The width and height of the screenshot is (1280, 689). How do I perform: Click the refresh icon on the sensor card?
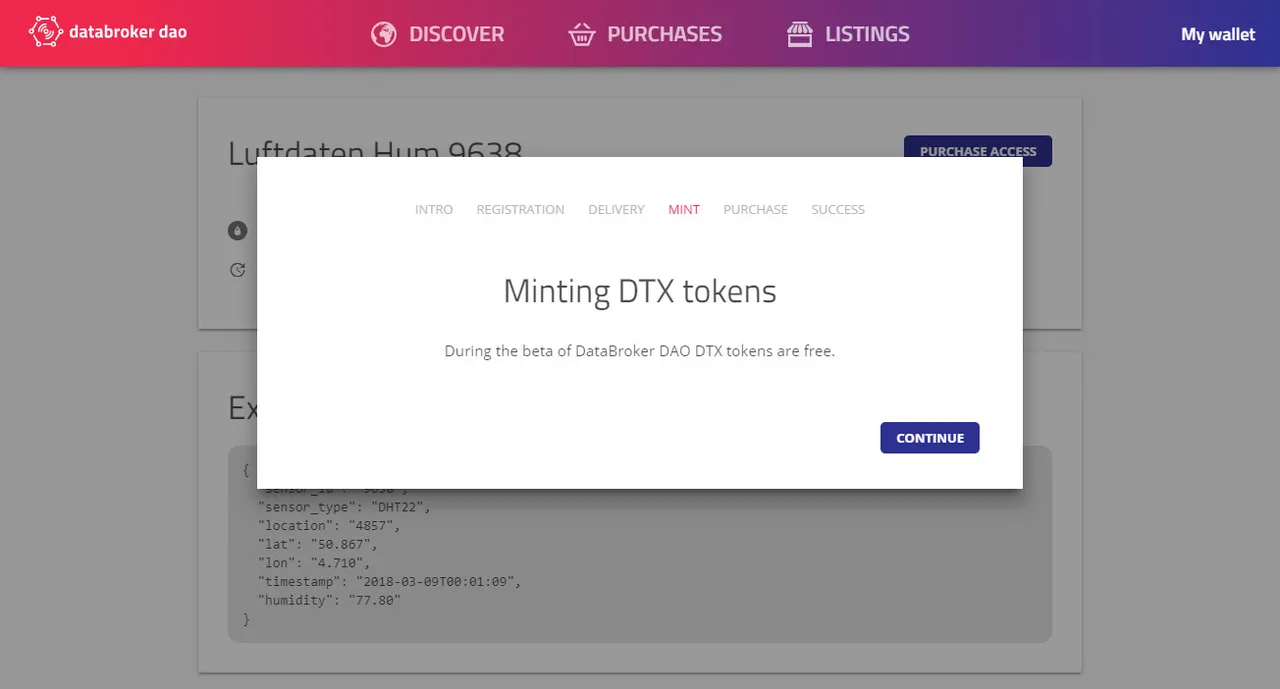237,269
